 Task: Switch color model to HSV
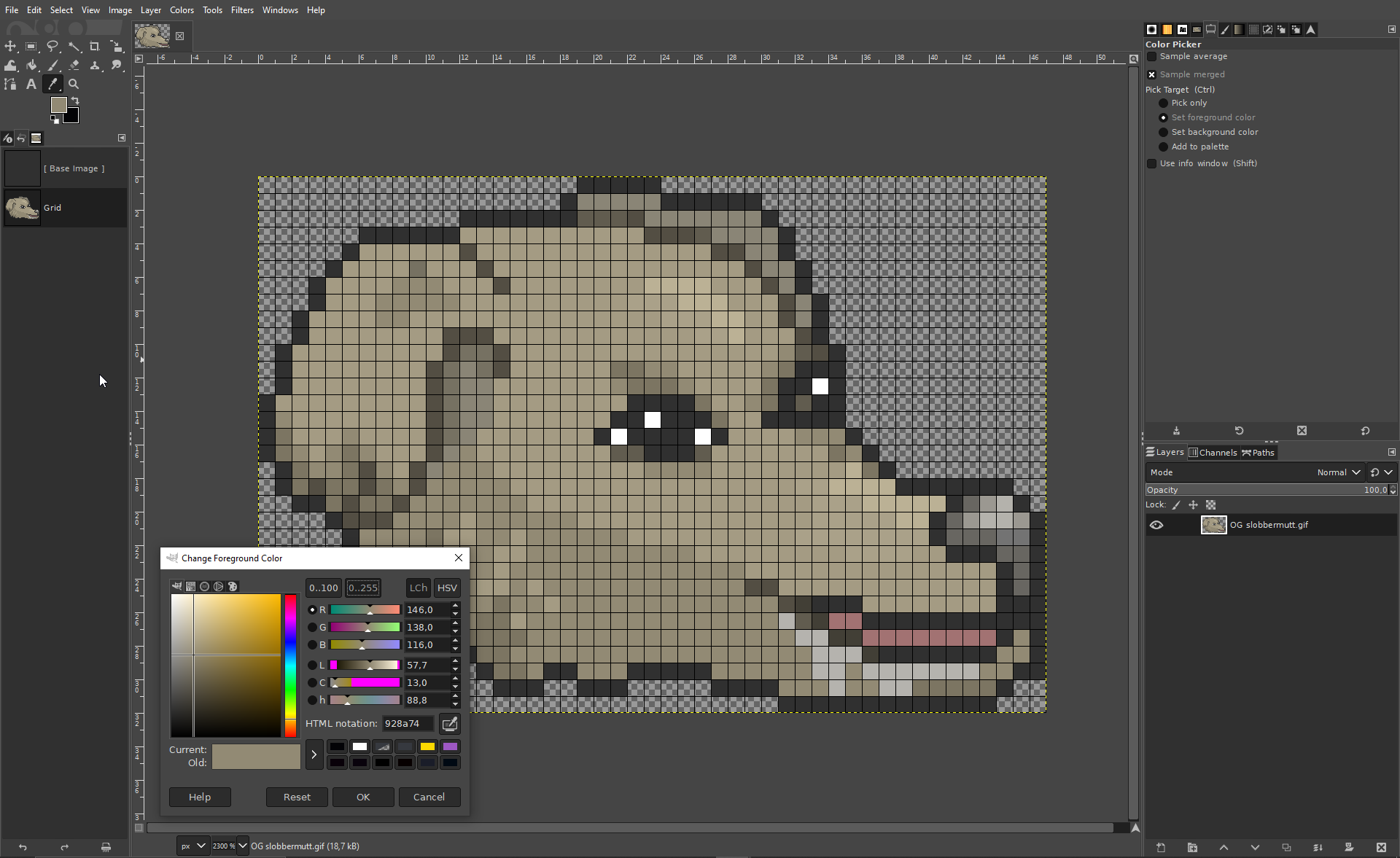point(447,588)
